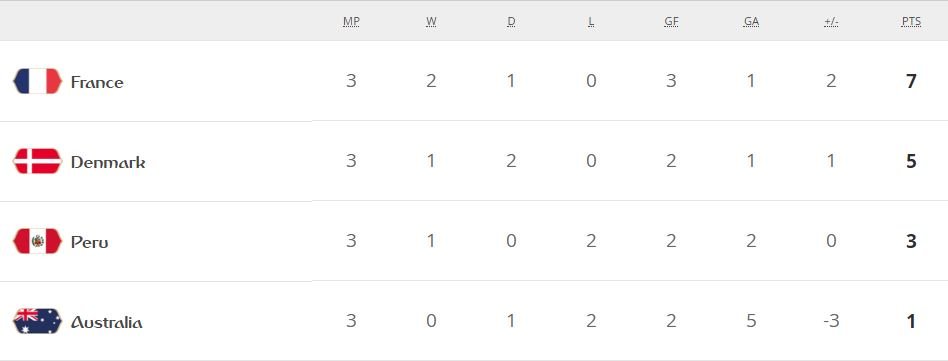This screenshot has width=948, height=361.
Task: Click the Australia flag icon
Action: pyautogui.click(x=37, y=321)
